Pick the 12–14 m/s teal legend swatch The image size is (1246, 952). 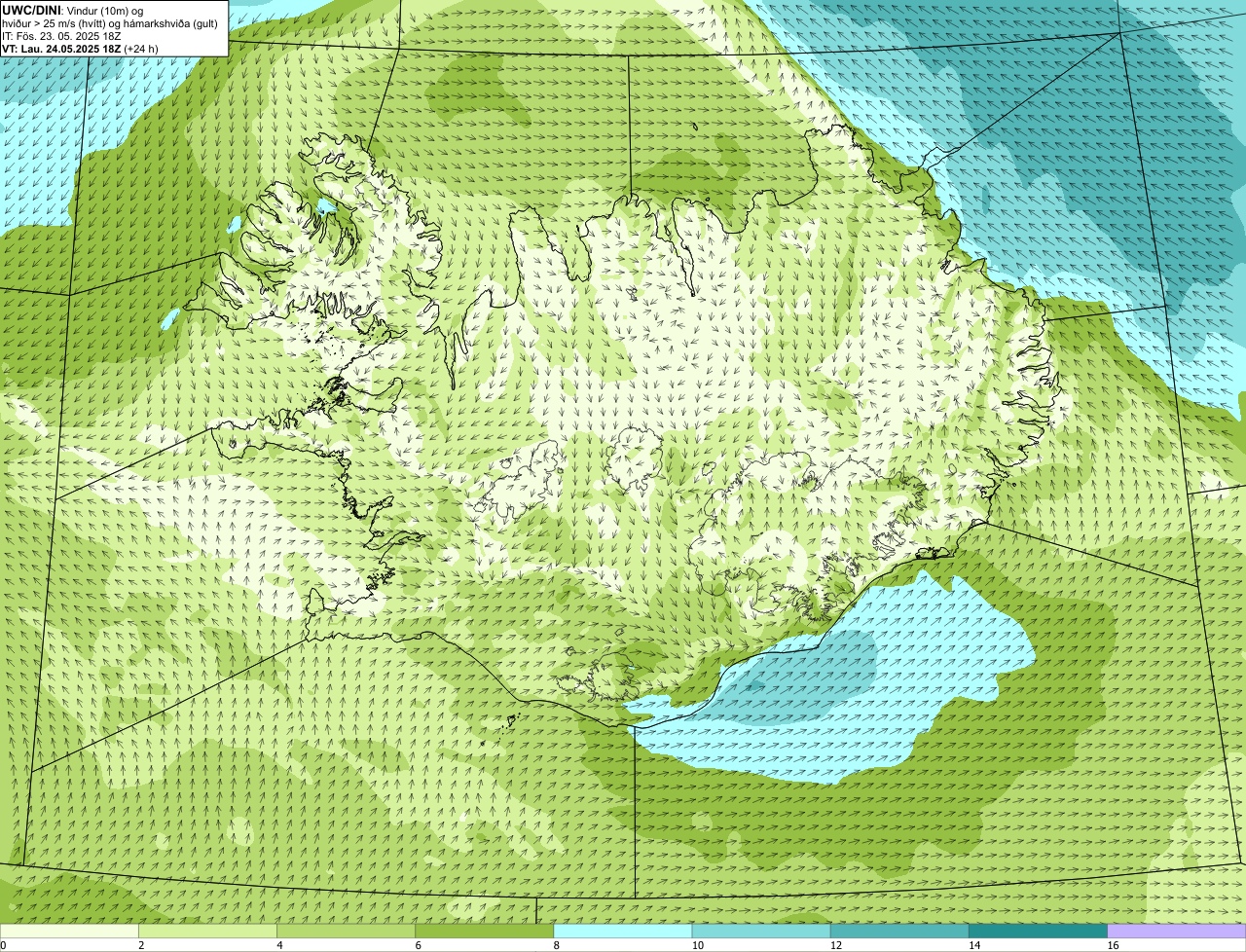[899, 931]
